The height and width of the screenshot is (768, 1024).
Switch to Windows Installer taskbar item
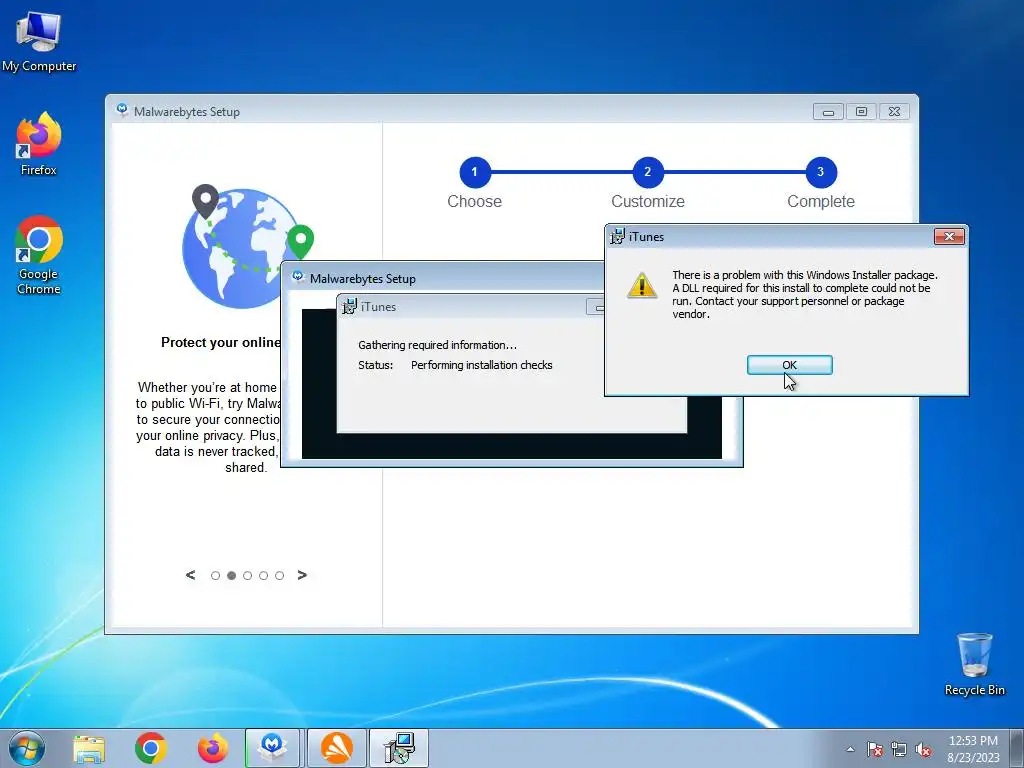point(399,748)
